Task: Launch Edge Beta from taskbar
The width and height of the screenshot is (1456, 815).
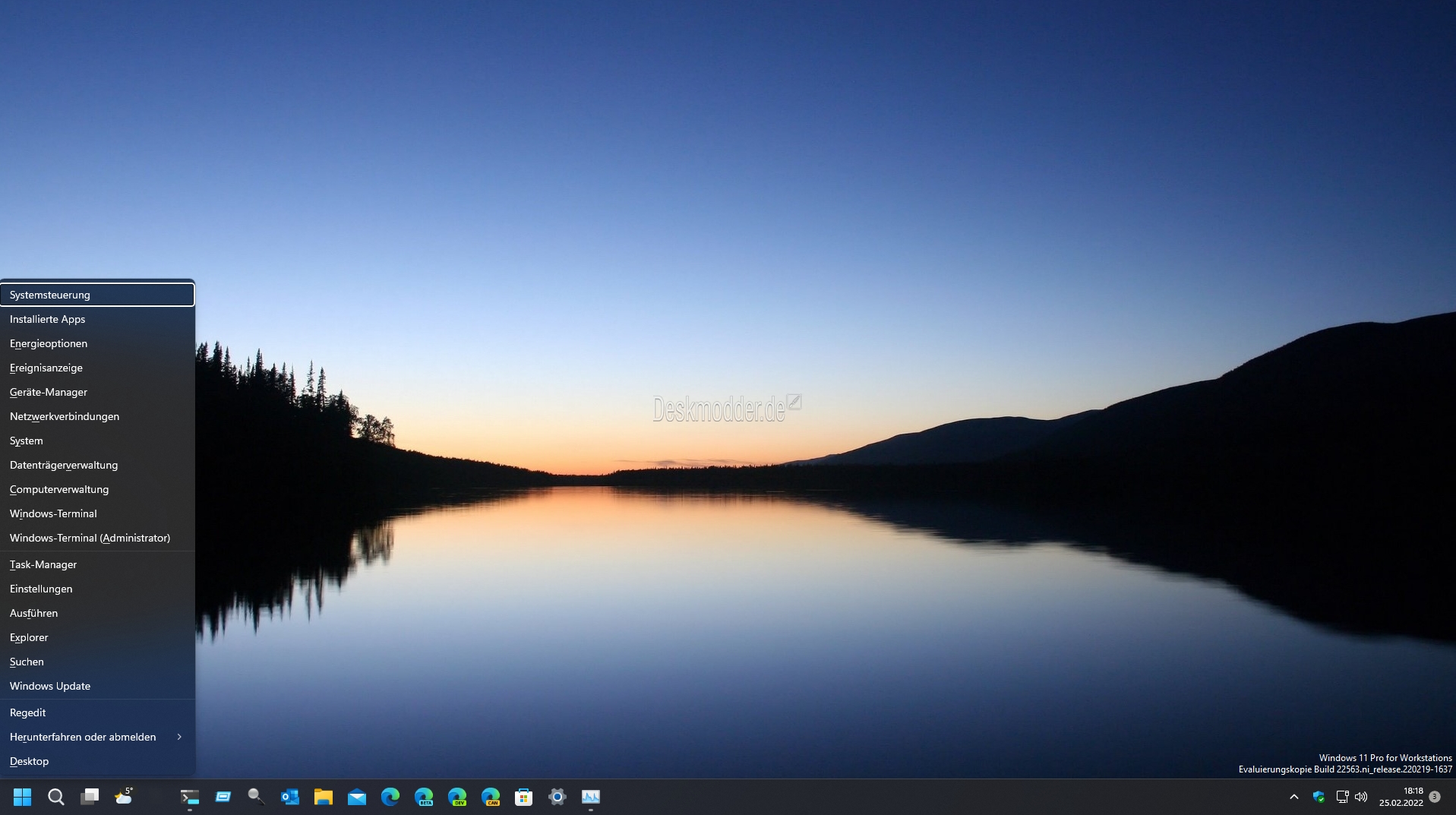Action: click(424, 797)
